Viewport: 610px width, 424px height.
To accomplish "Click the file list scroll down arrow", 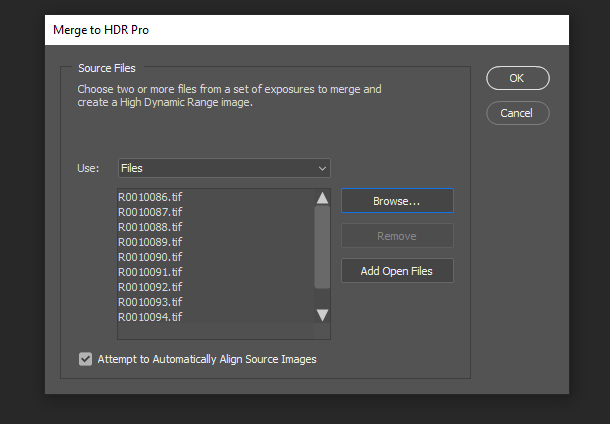I will click(x=322, y=315).
